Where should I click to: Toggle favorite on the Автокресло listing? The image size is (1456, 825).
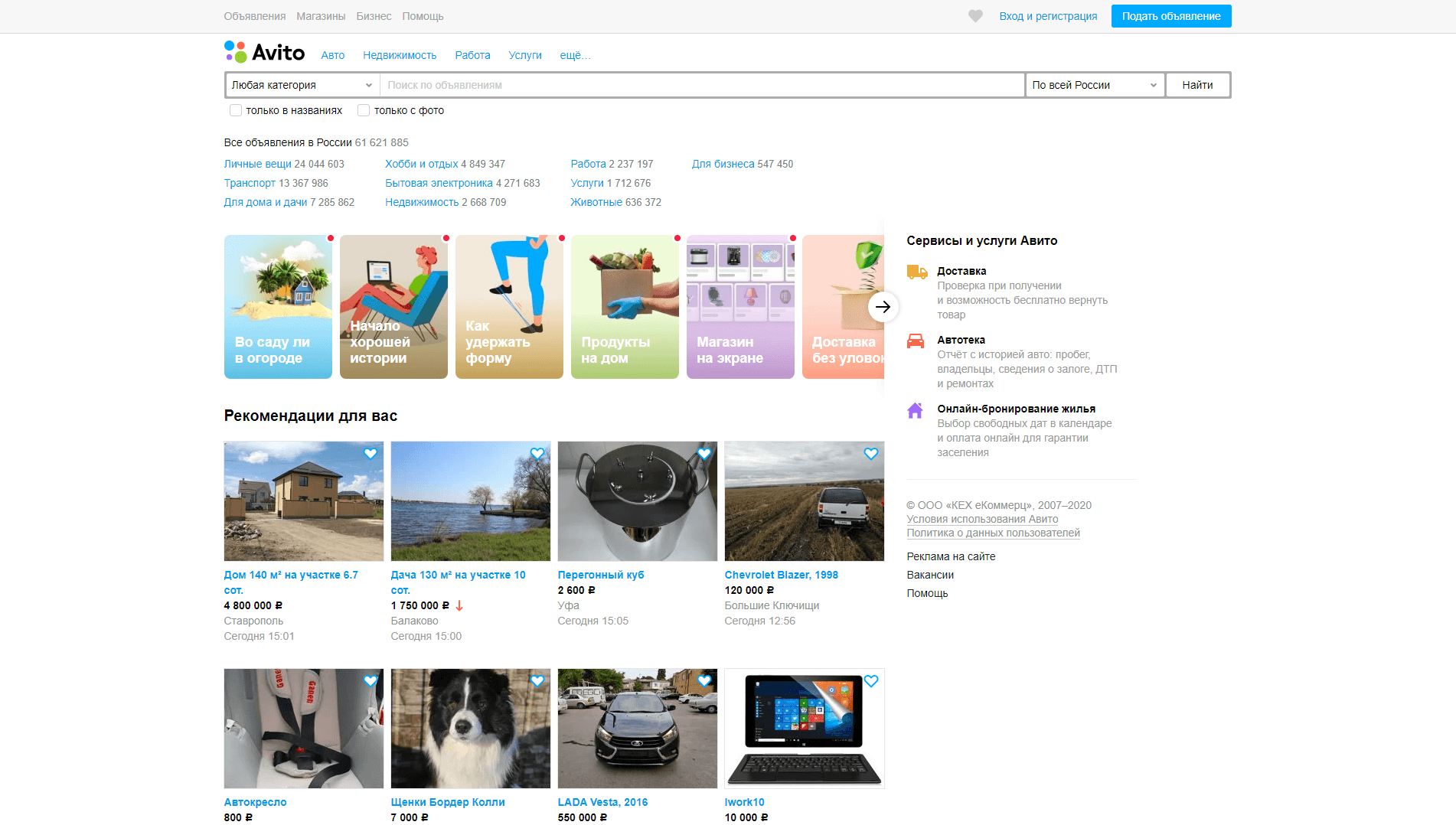370,681
